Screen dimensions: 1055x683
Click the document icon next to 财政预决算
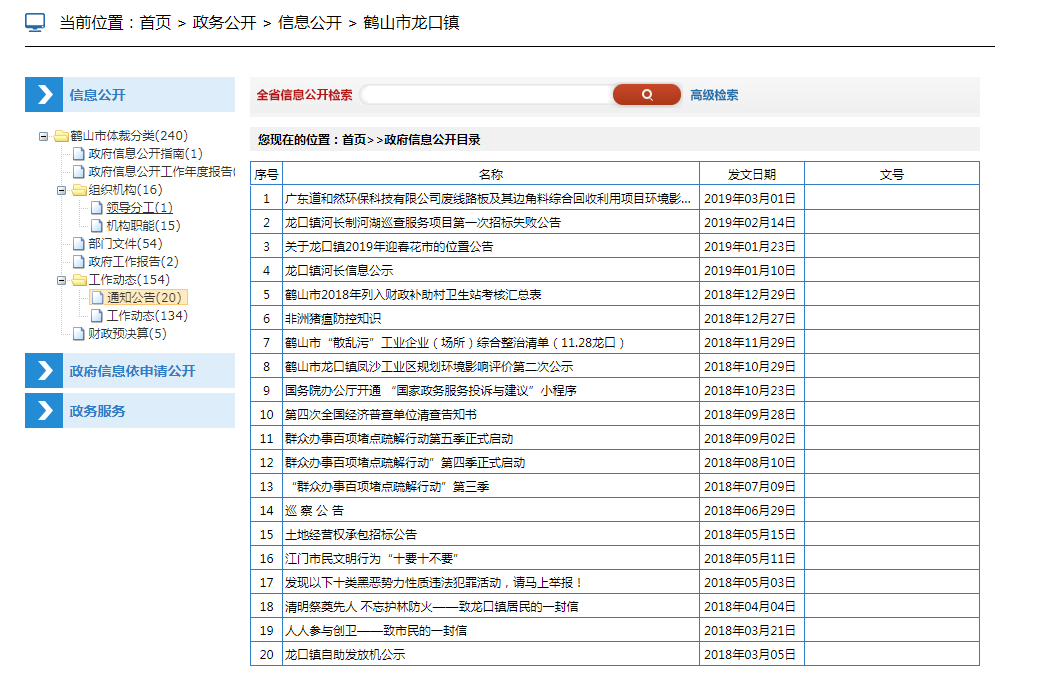coord(79,334)
